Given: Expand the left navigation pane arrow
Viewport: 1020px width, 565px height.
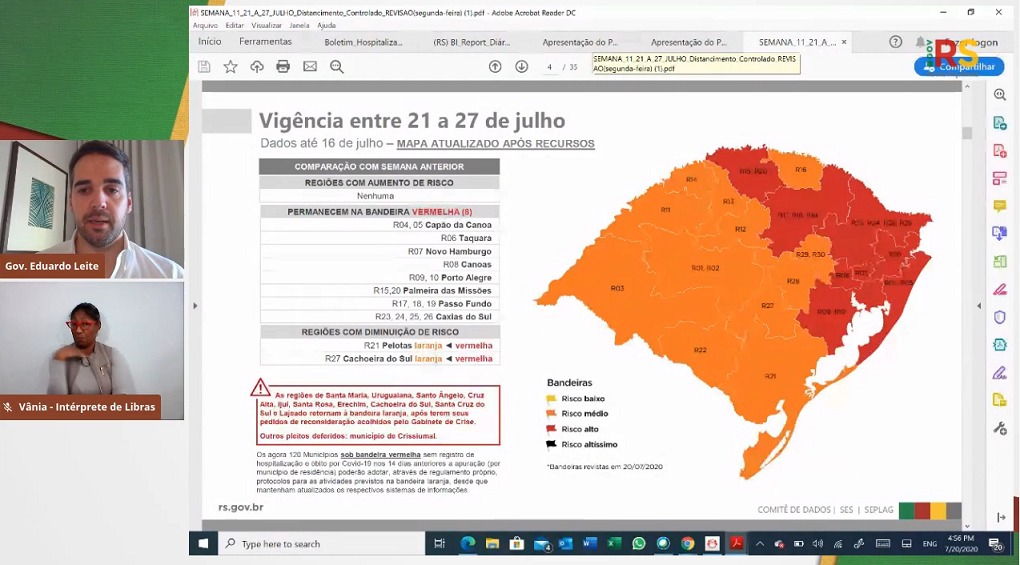Looking at the screenshot, I should [195, 306].
